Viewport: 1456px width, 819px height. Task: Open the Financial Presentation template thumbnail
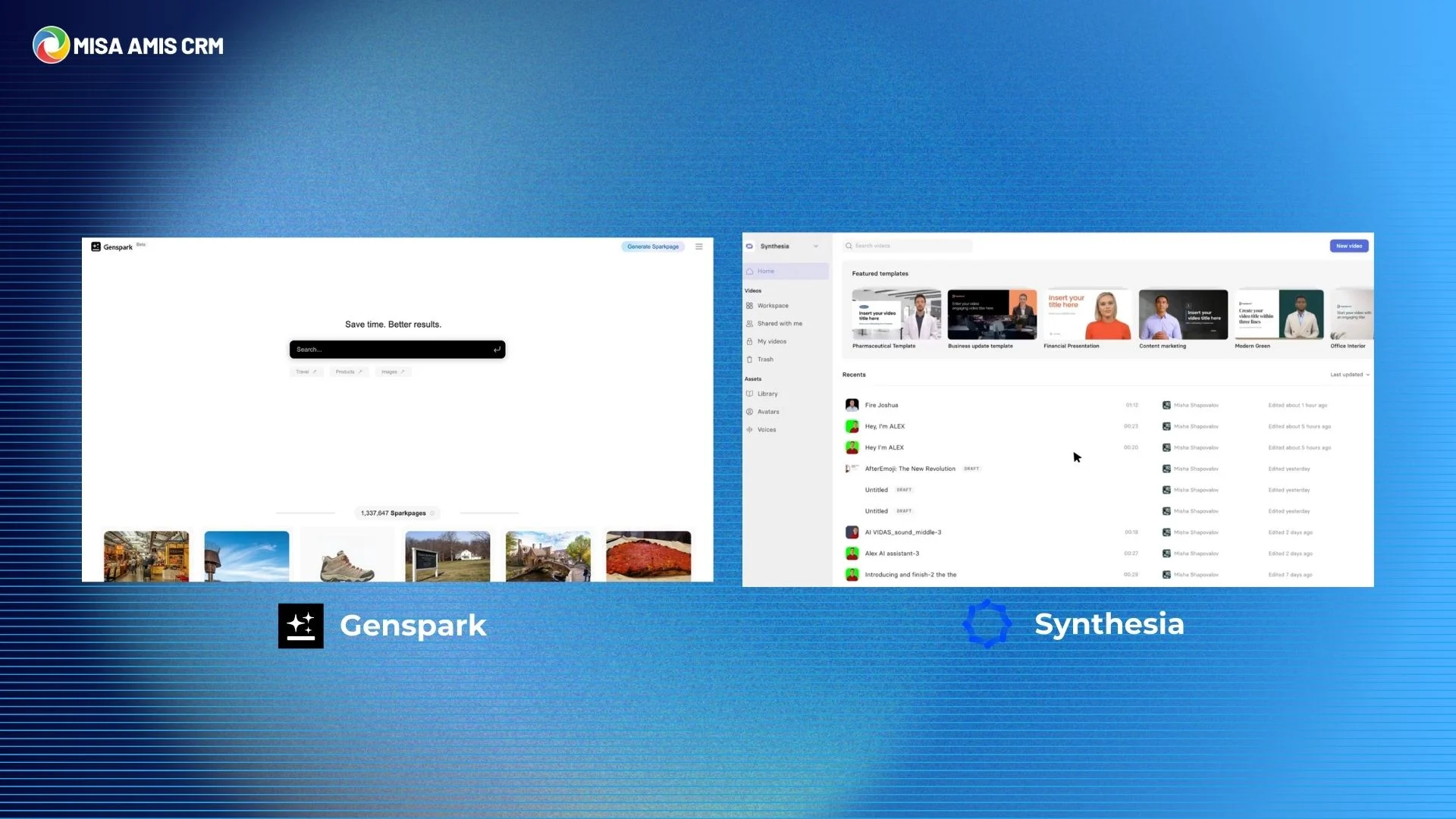point(1087,315)
